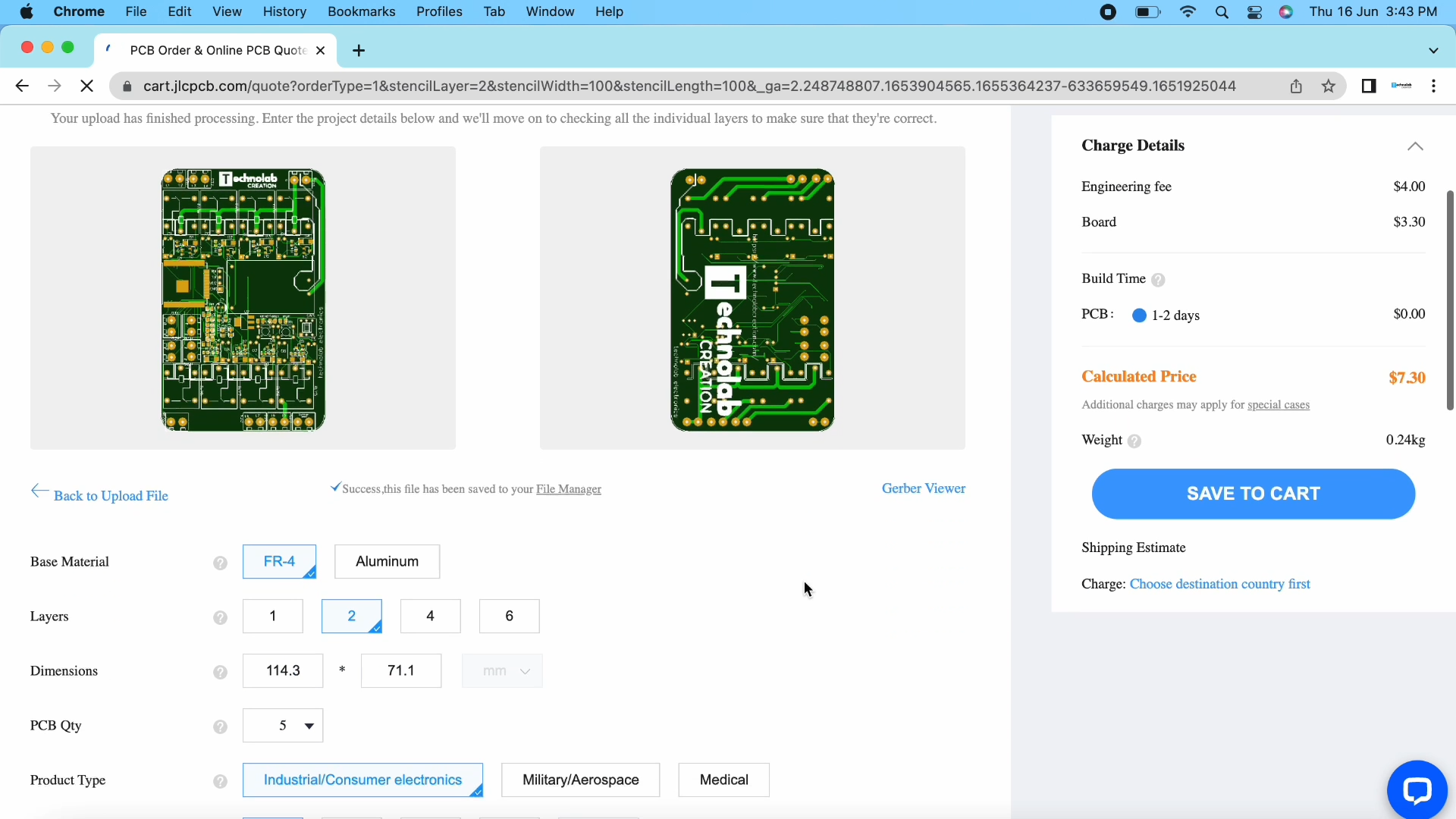This screenshot has width=1456, height=819.
Task: Click the top-side PCB preview thumbnail
Action: point(243,298)
